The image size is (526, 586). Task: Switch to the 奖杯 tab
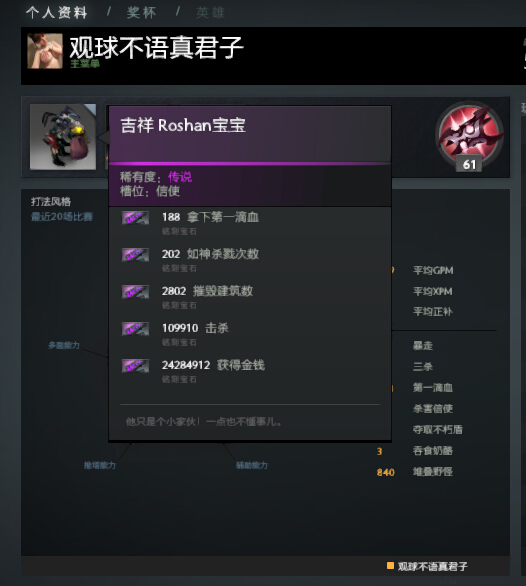click(141, 13)
